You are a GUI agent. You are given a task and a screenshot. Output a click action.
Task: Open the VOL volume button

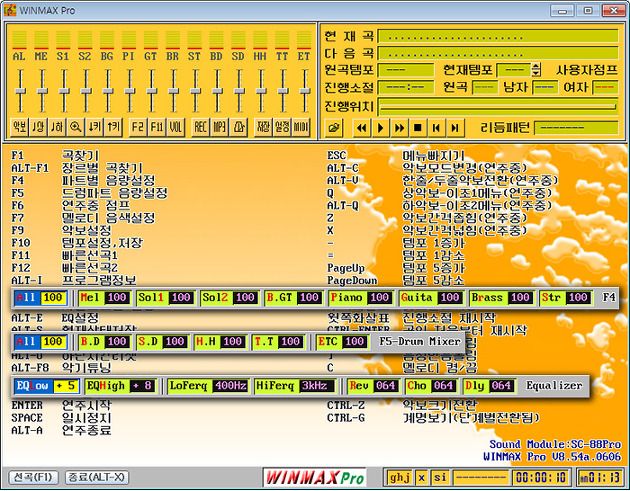tap(175, 127)
